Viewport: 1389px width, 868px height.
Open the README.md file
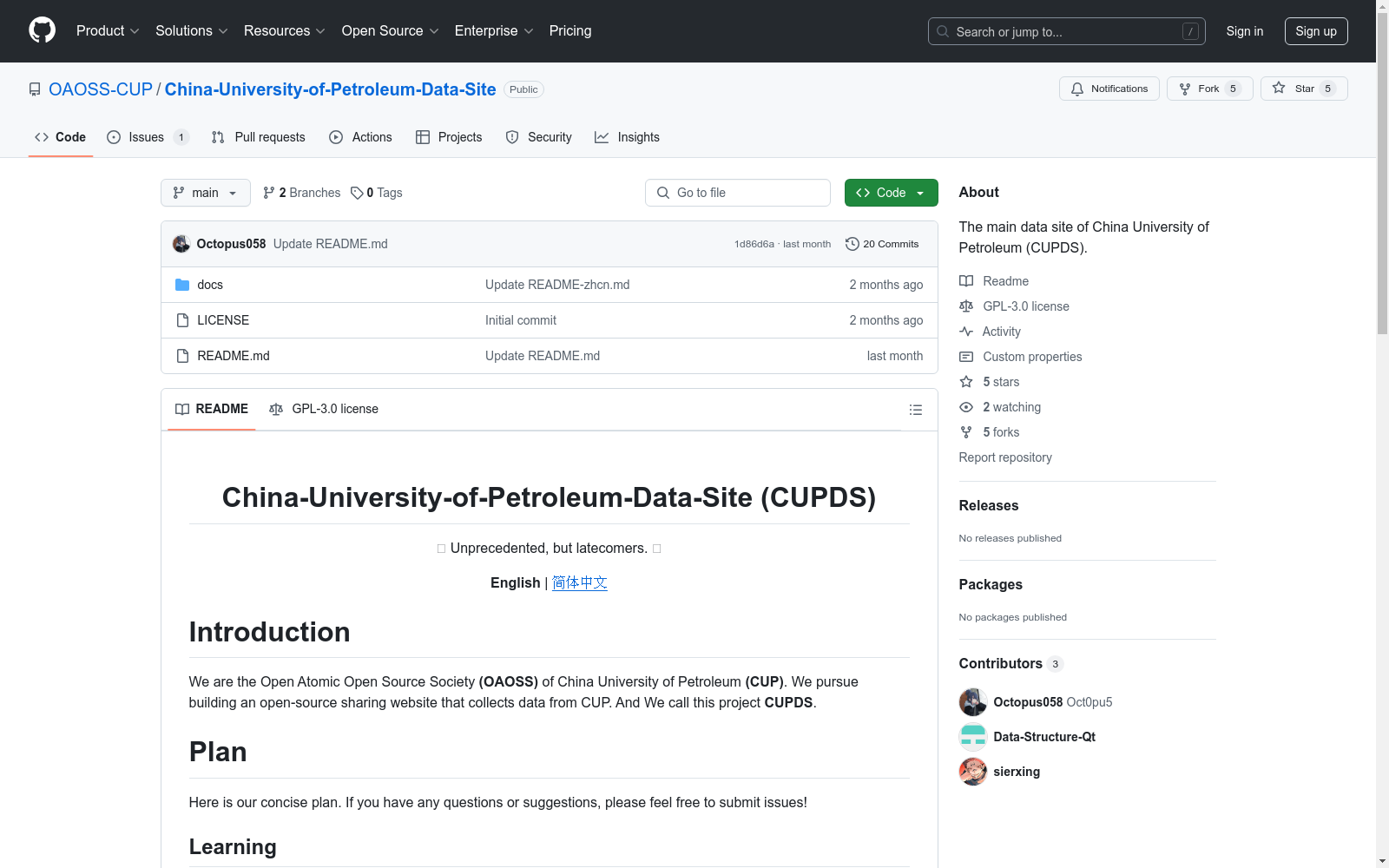(234, 356)
